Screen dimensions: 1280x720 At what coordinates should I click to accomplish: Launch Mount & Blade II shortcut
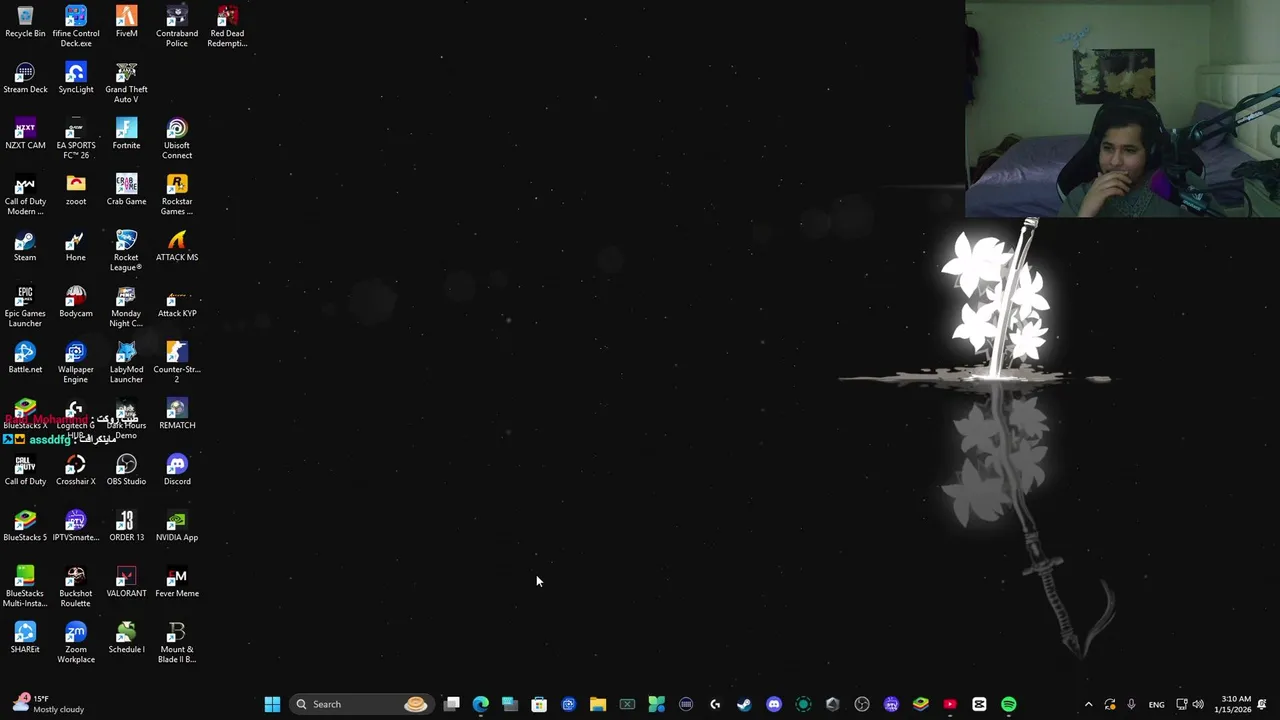tap(177, 643)
